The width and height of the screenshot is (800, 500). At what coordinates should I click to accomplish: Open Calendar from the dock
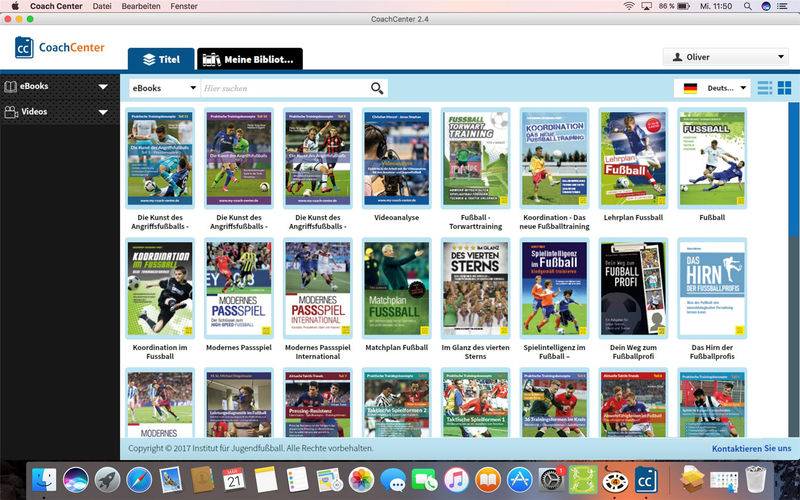point(234,480)
